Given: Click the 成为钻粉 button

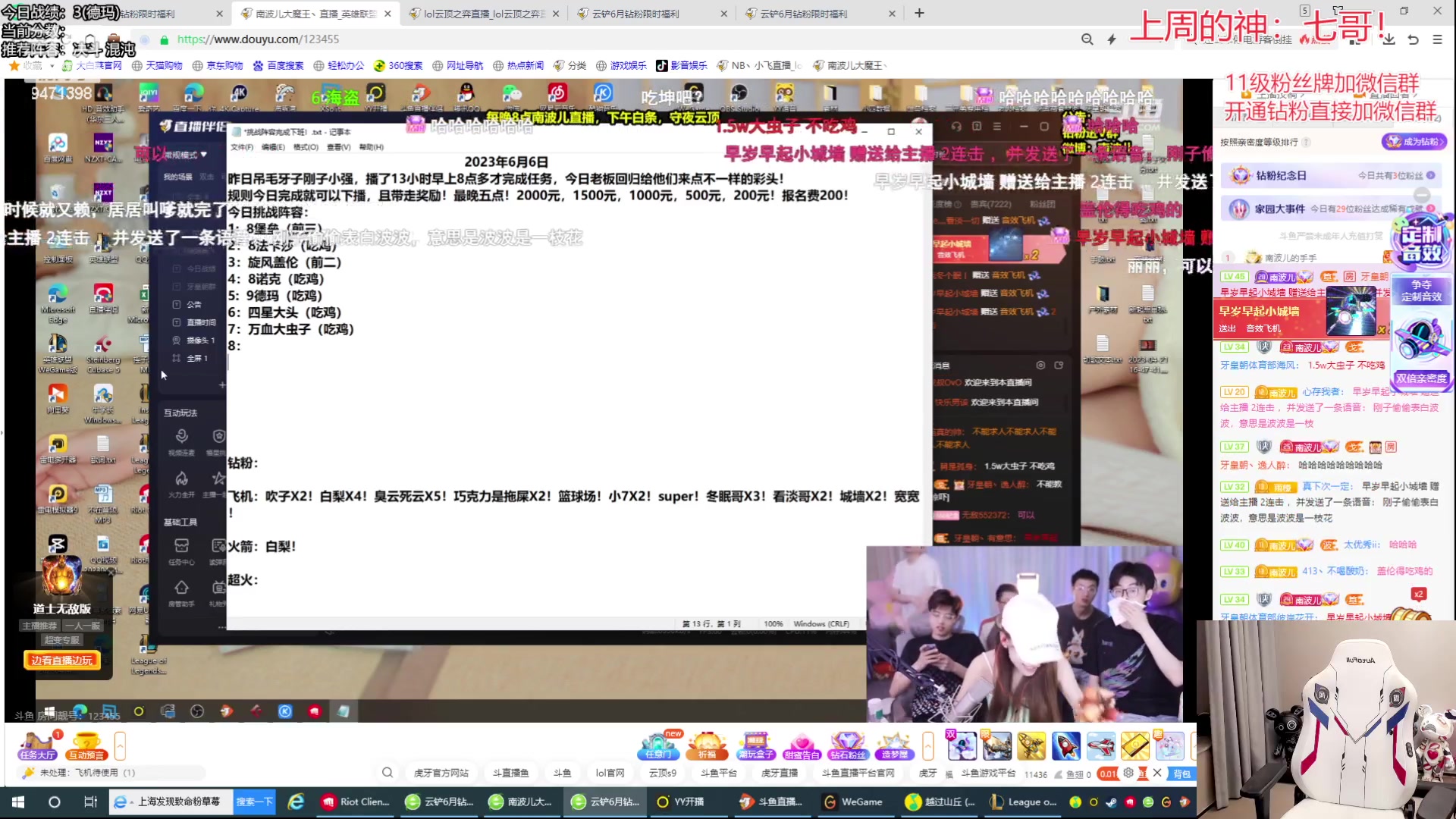Looking at the screenshot, I should click(1415, 141).
